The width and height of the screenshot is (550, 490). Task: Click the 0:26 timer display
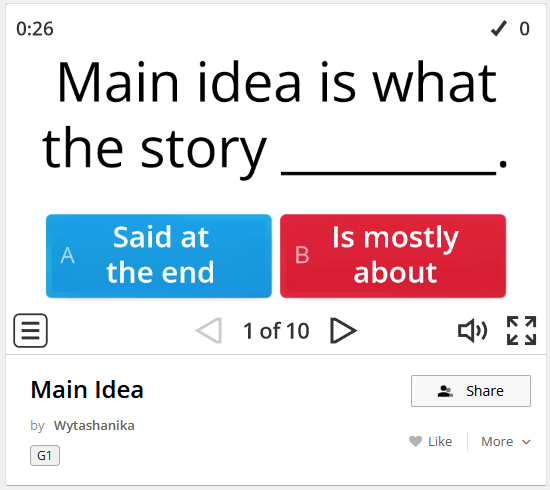(35, 29)
